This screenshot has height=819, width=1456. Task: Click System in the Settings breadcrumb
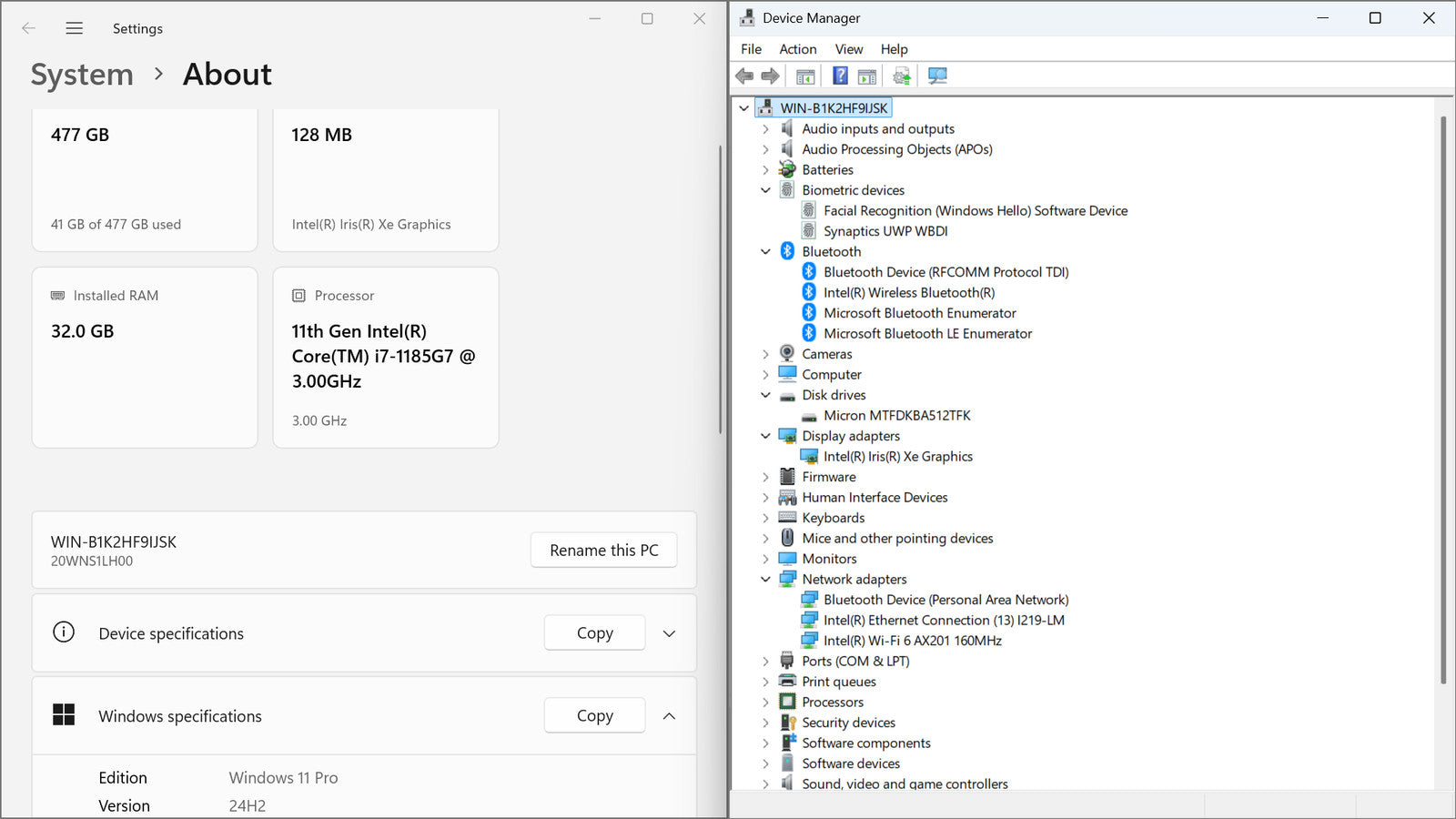[x=82, y=75]
